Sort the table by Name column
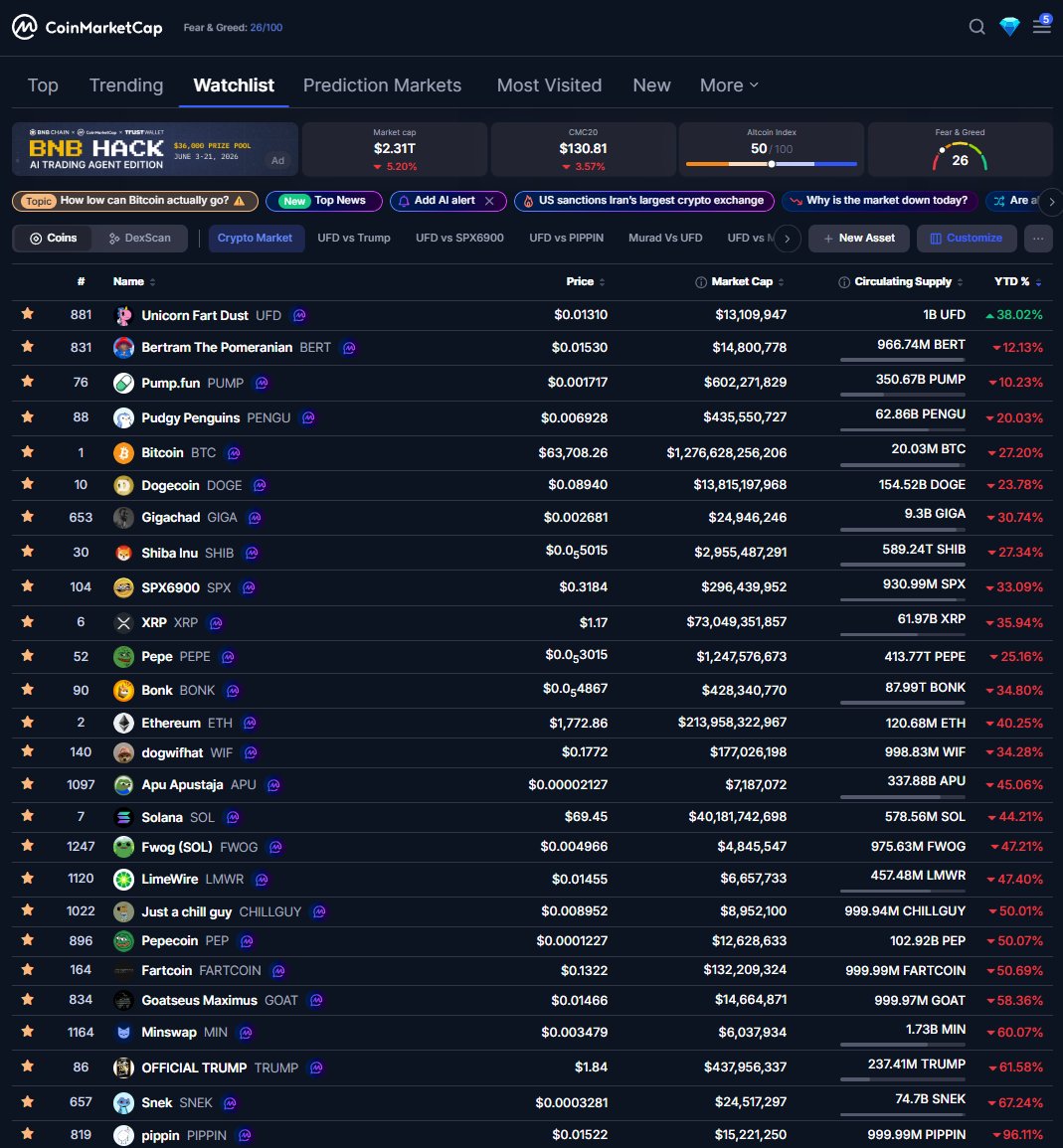This screenshot has width=1063, height=1148. click(x=134, y=282)
